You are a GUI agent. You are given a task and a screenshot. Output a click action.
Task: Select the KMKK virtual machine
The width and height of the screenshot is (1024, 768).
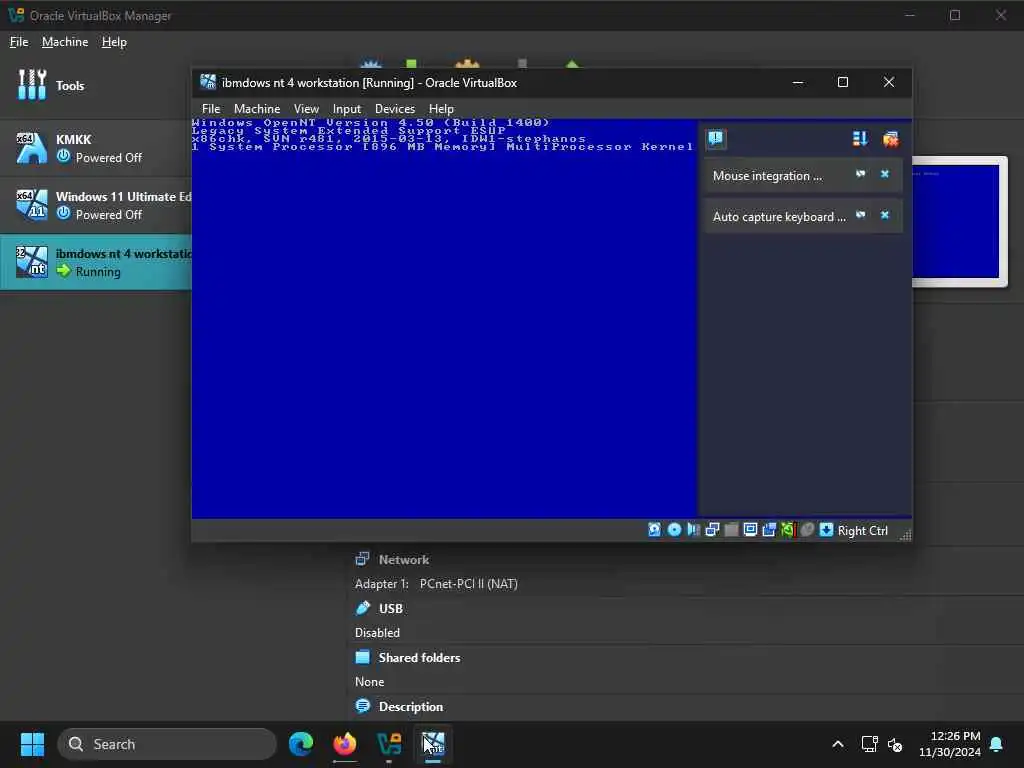tap(95, 148)
